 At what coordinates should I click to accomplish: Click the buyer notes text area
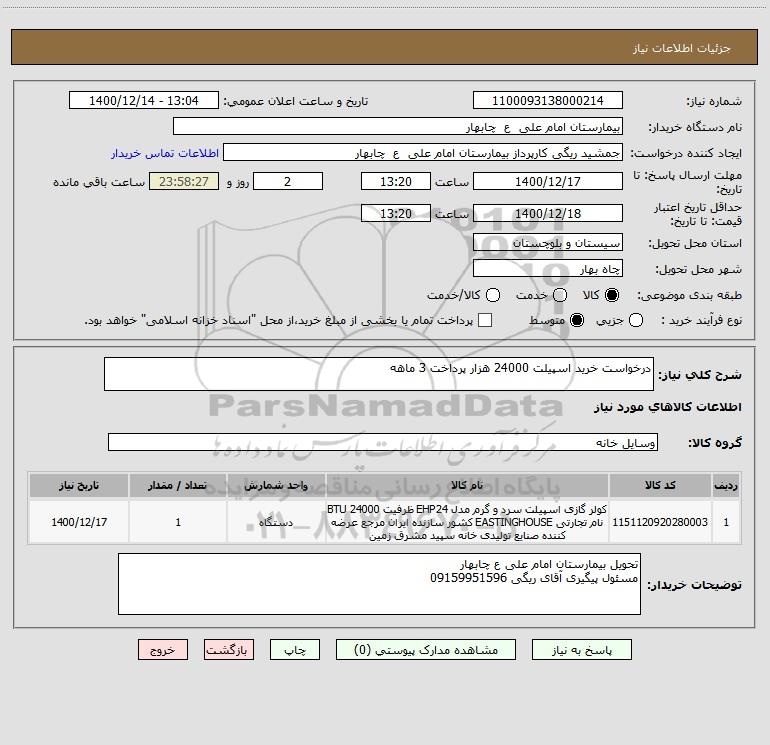pos(379,584)
